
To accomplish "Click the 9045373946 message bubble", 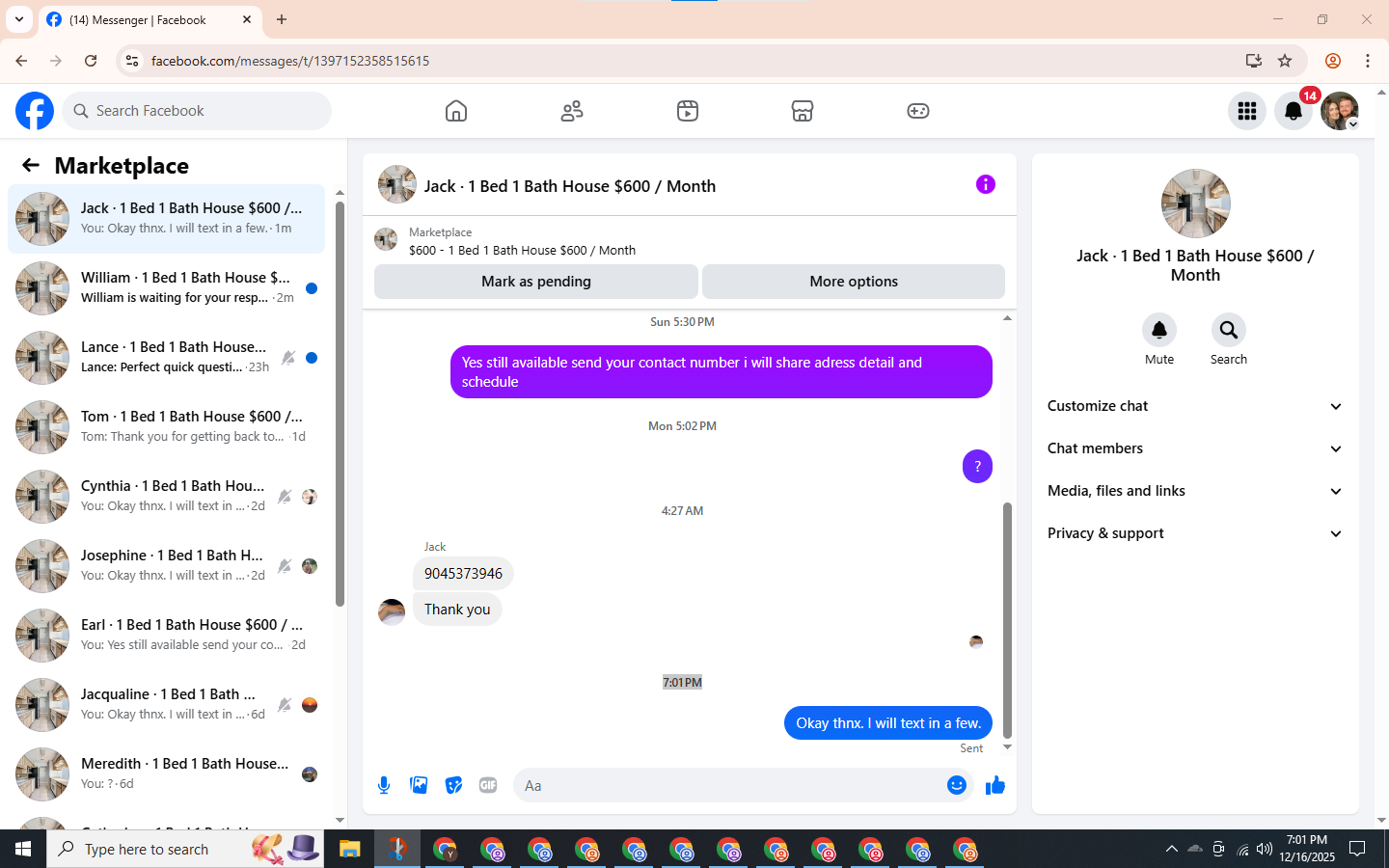I will (463, 574).
